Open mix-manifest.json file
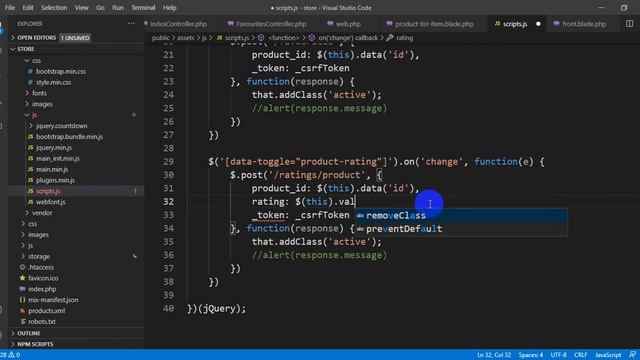The height and width of the screenshot is (360, 640). pyautogui.click(x=53, y=300)
